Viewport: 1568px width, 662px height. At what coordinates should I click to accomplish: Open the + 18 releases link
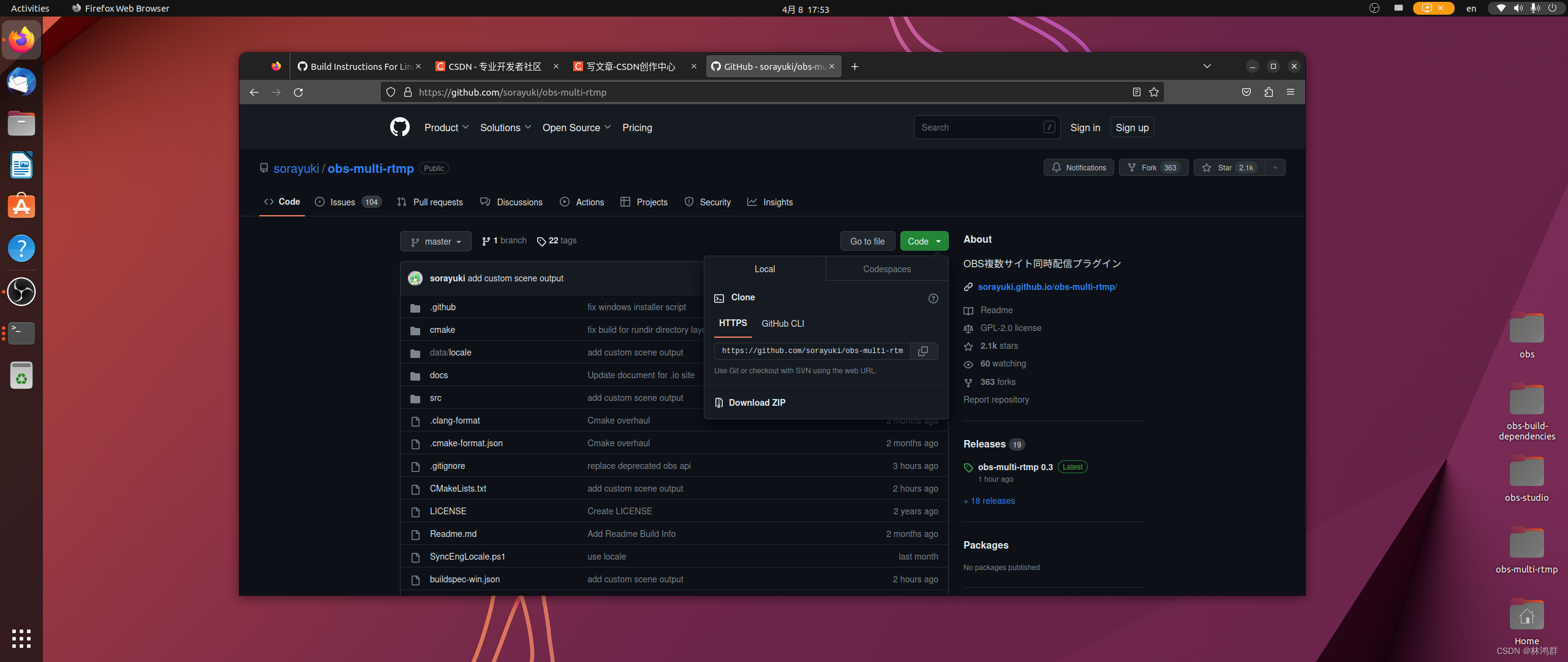[x=989, y=501]
